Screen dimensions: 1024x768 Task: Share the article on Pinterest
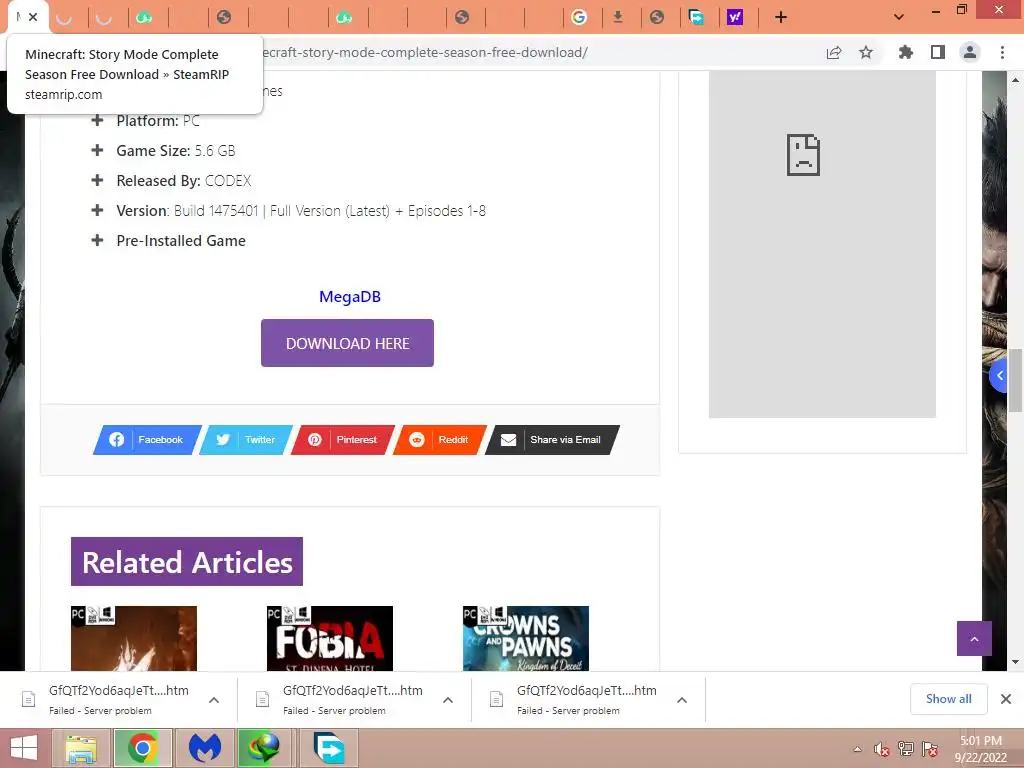(343, 440)
